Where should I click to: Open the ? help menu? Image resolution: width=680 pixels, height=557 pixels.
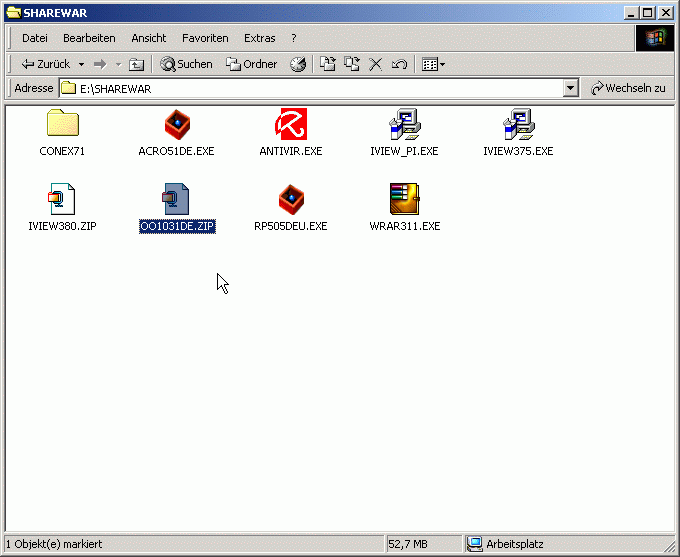294,38
